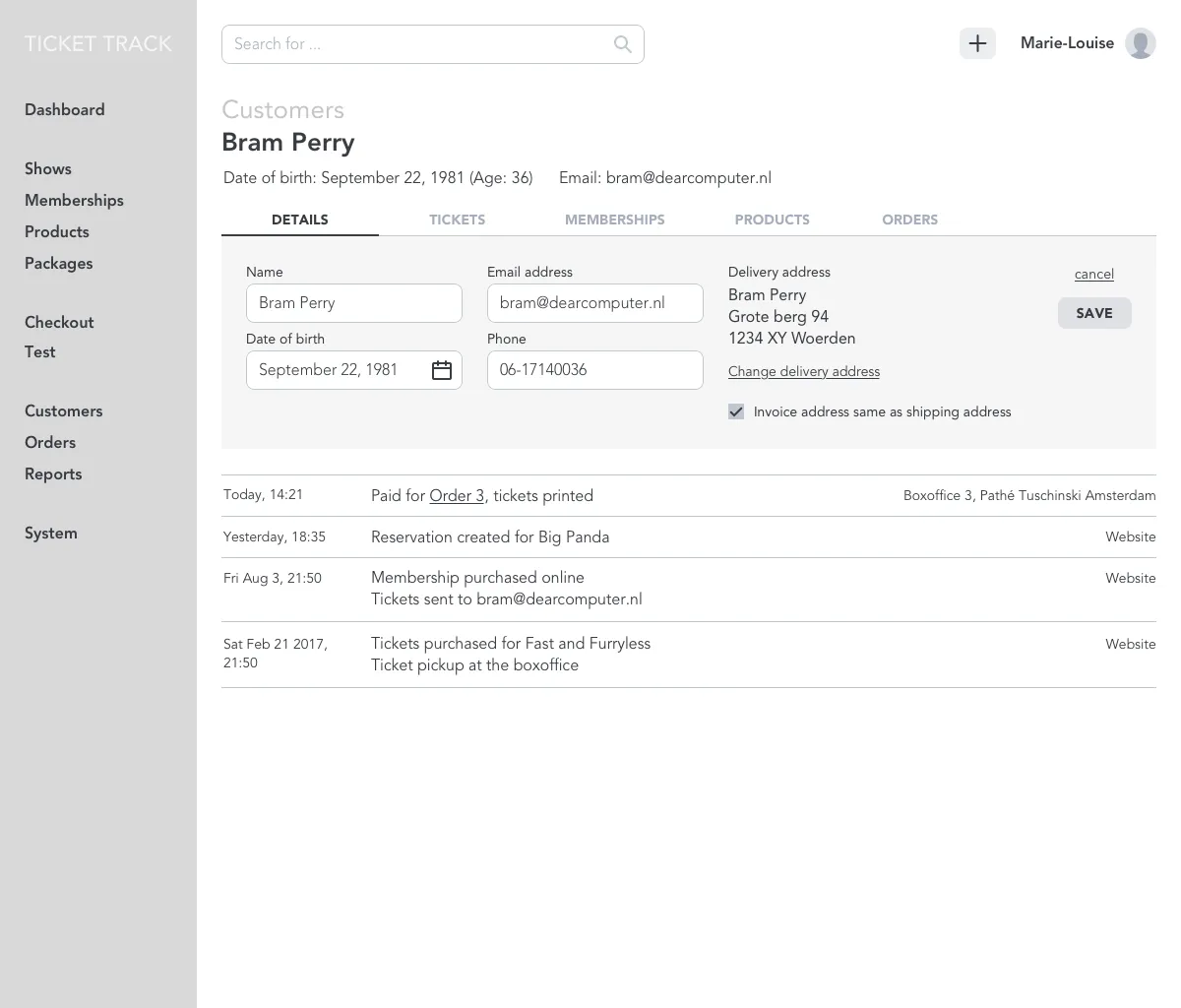The height and width of the screenshot is (1008, 1181).
Task: Open Orders in the sidebar
Action: [x=50, y=442]
